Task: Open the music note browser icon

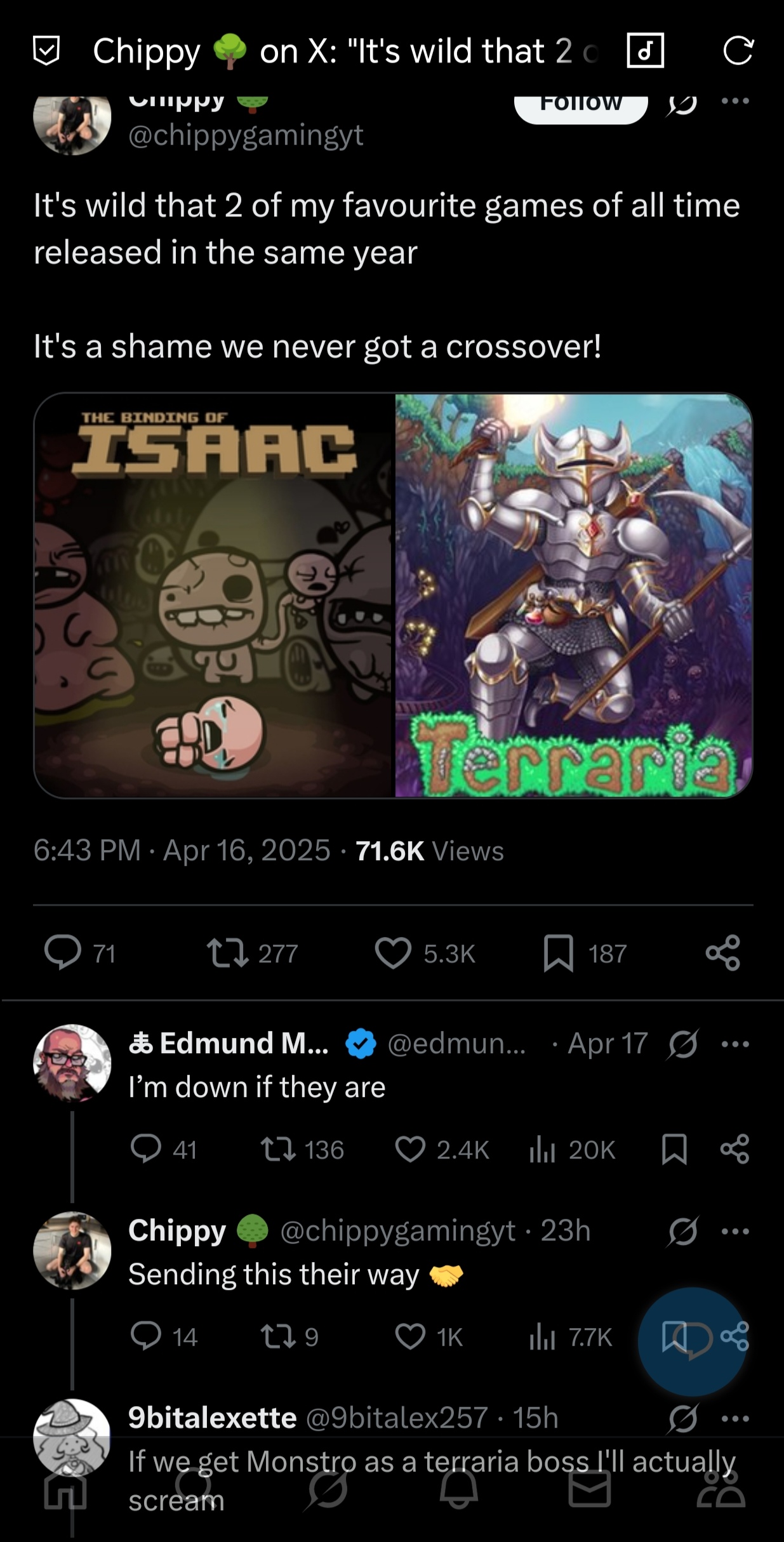Action: [645, 51]
